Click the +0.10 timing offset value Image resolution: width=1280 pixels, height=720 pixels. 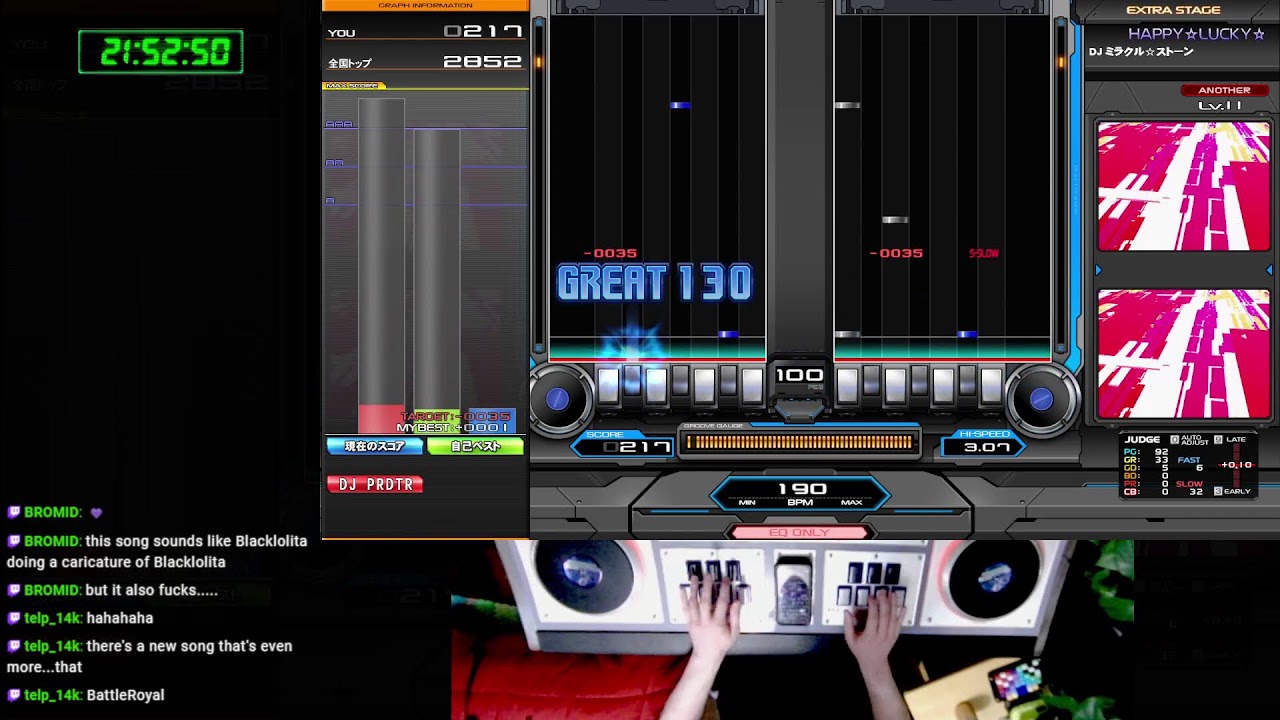coord(1237,465)
